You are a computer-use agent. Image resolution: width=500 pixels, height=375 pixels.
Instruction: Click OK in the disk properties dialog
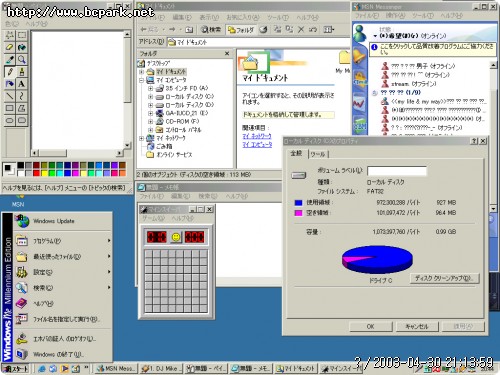(x=370, y=326)
